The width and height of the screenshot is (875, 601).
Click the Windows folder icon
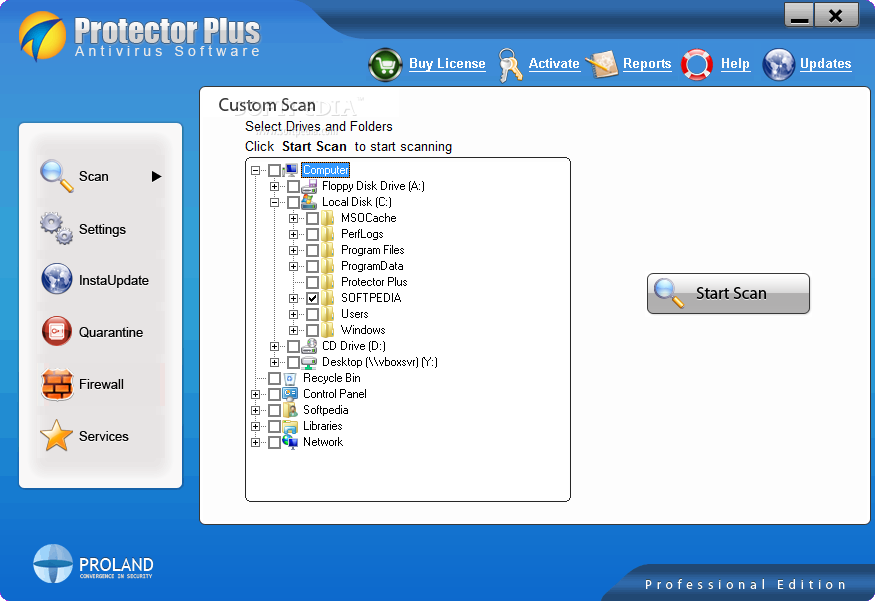coord(328,330)
